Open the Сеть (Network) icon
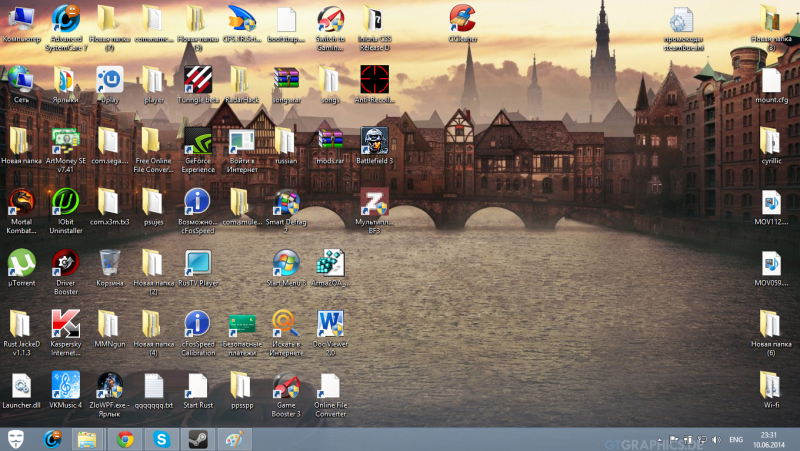 [x=21, y=80]
